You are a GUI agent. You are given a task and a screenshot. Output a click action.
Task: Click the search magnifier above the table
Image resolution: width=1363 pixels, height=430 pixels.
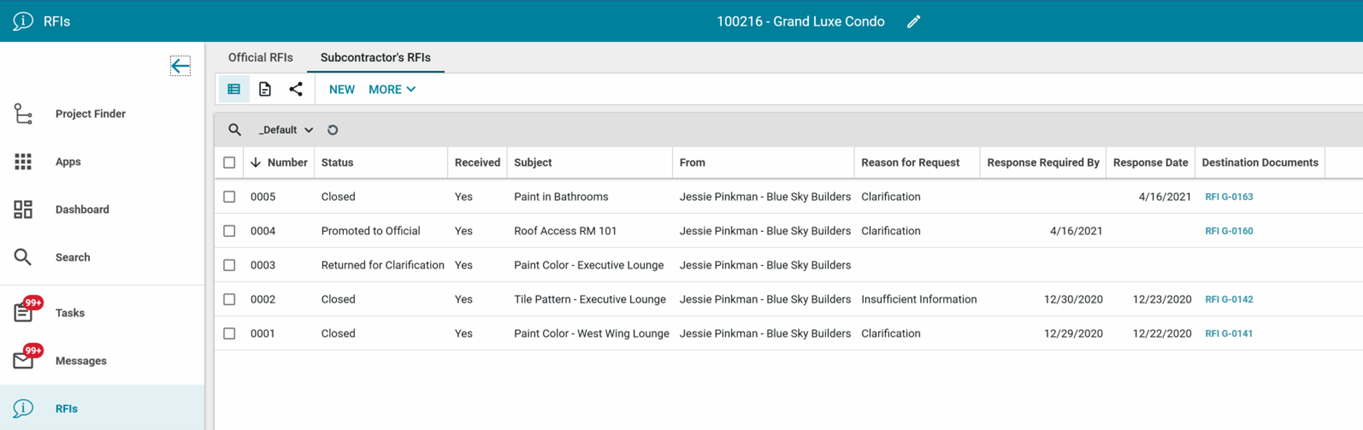pyautogui.click(x=235, y=130)
